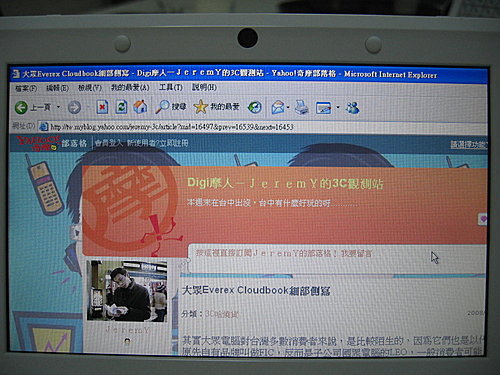
Task: Click the JeremY name under the photo
Action: [127, 330]
